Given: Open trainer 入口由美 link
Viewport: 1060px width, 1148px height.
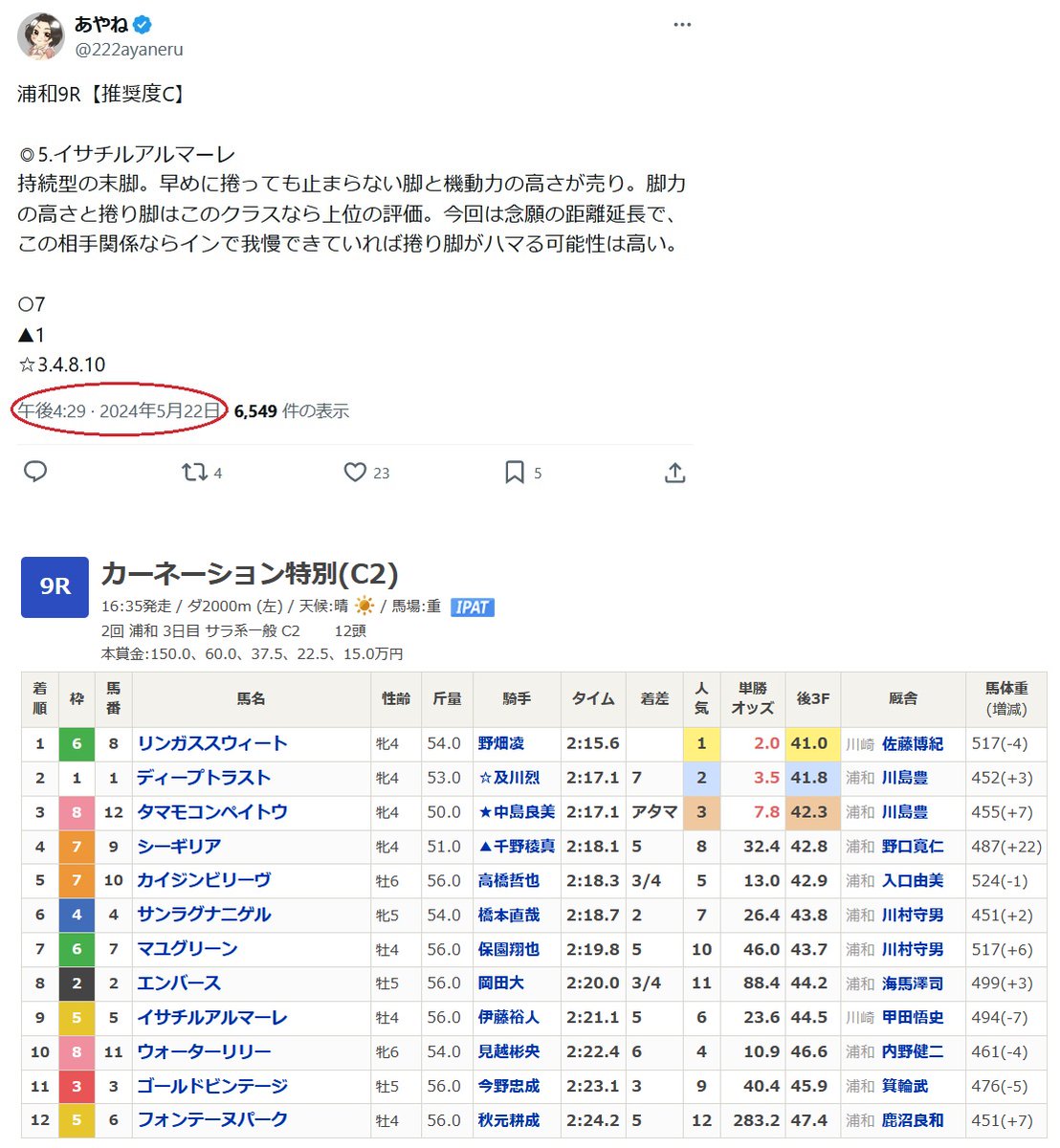Looking at the screenshot, I should (x=913, y=880).
